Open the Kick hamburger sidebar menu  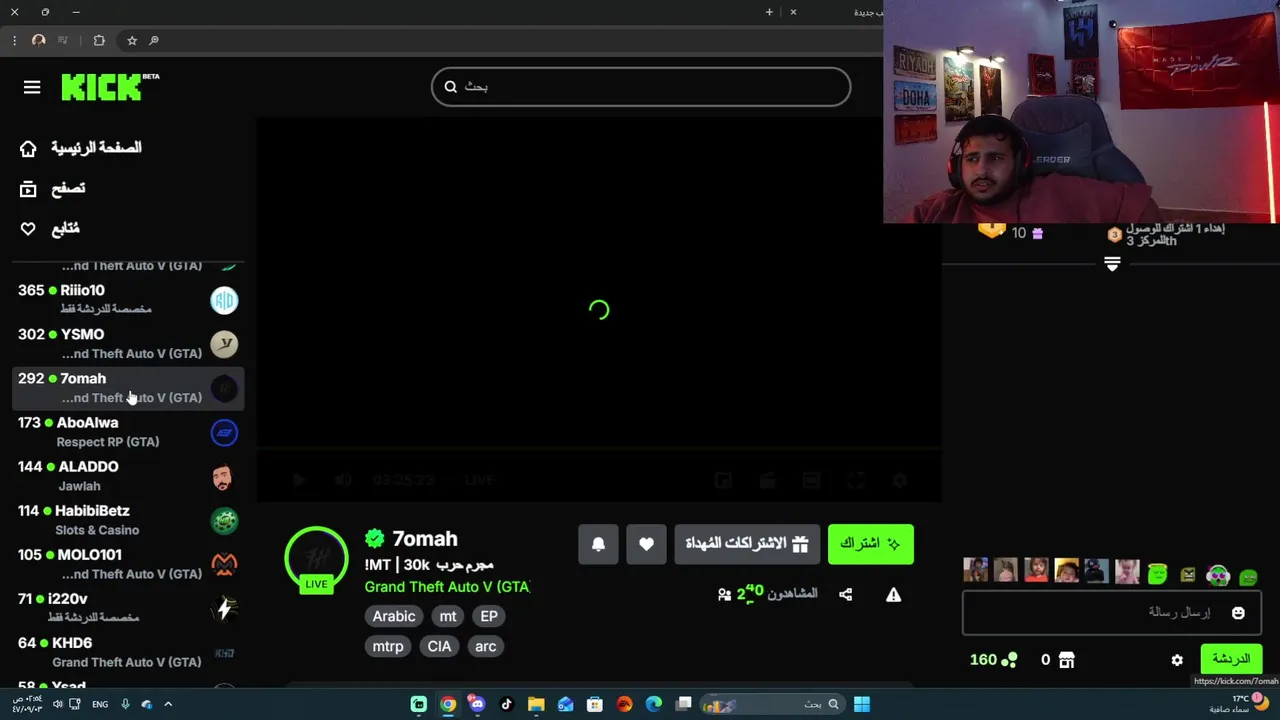[x=32, y=87]
